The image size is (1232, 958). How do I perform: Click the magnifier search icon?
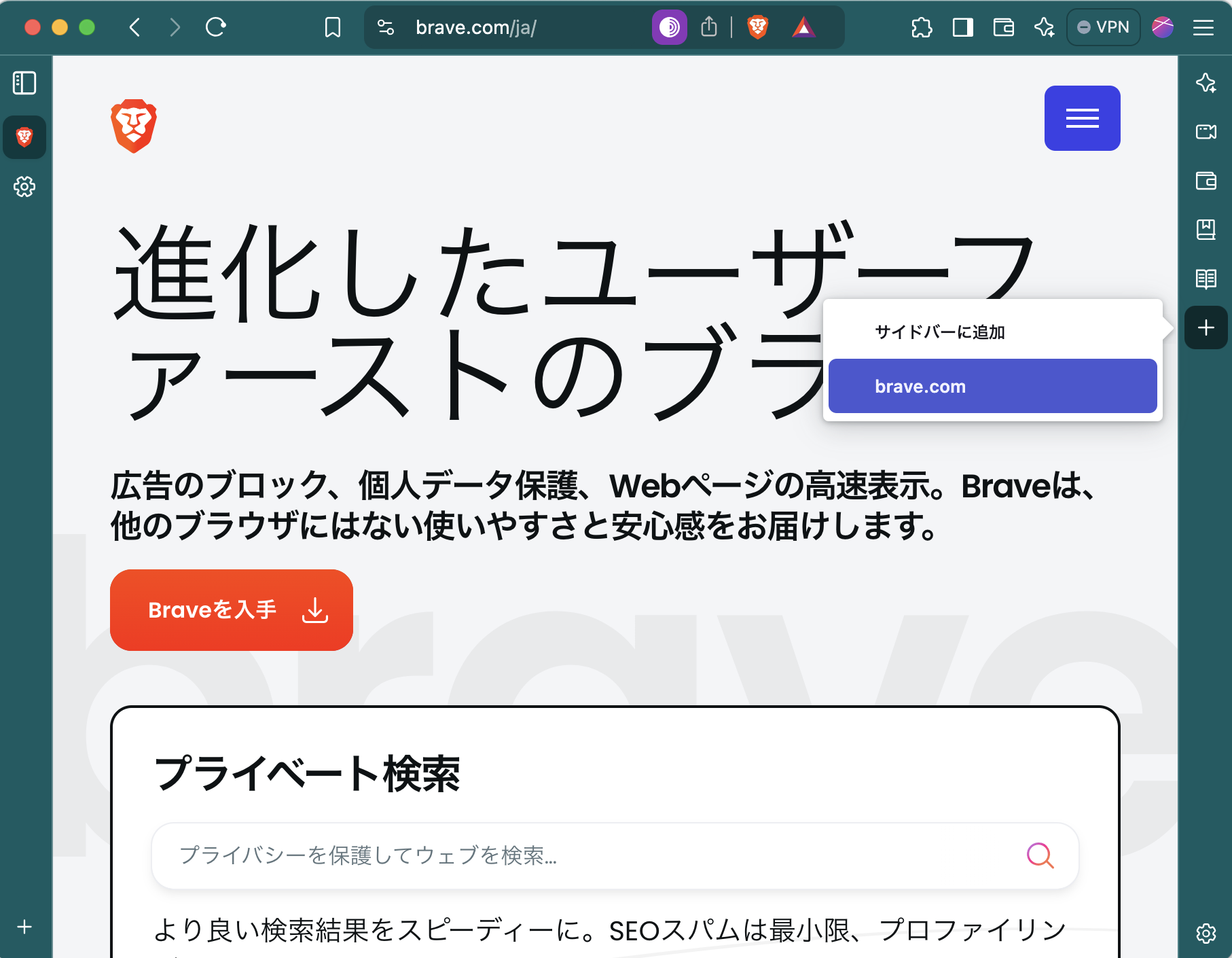point(1040,856)
